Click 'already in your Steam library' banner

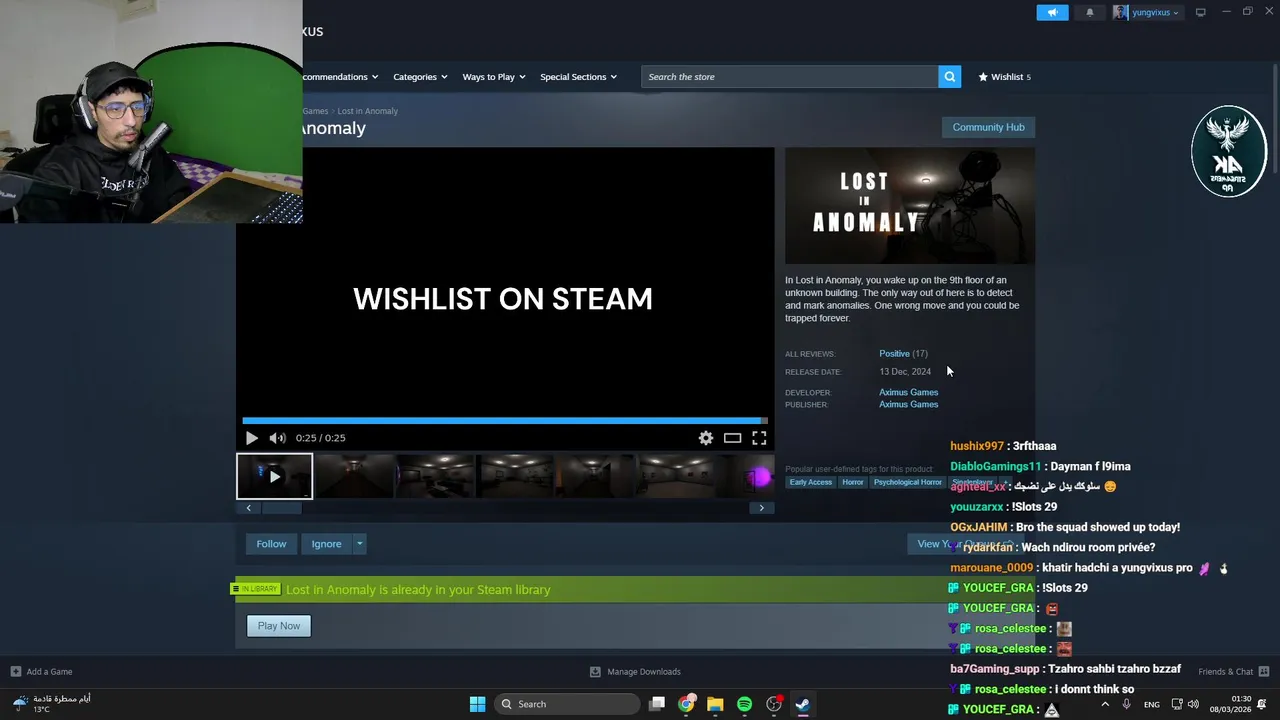click(418, 590)
